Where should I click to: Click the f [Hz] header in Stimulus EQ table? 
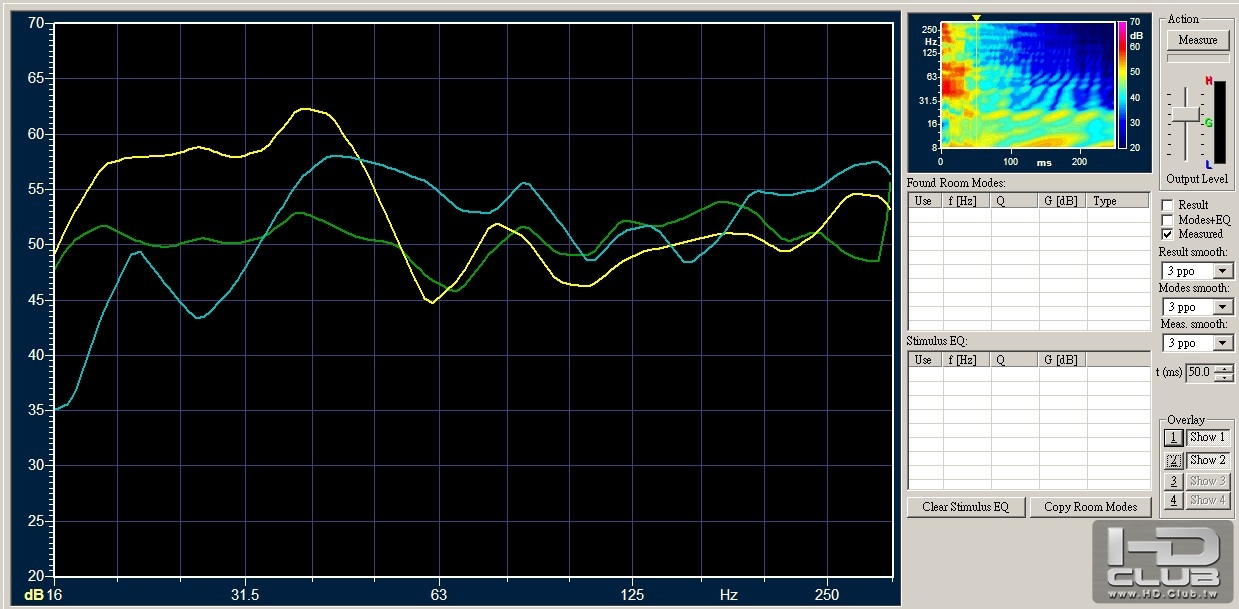coord(966,360)
